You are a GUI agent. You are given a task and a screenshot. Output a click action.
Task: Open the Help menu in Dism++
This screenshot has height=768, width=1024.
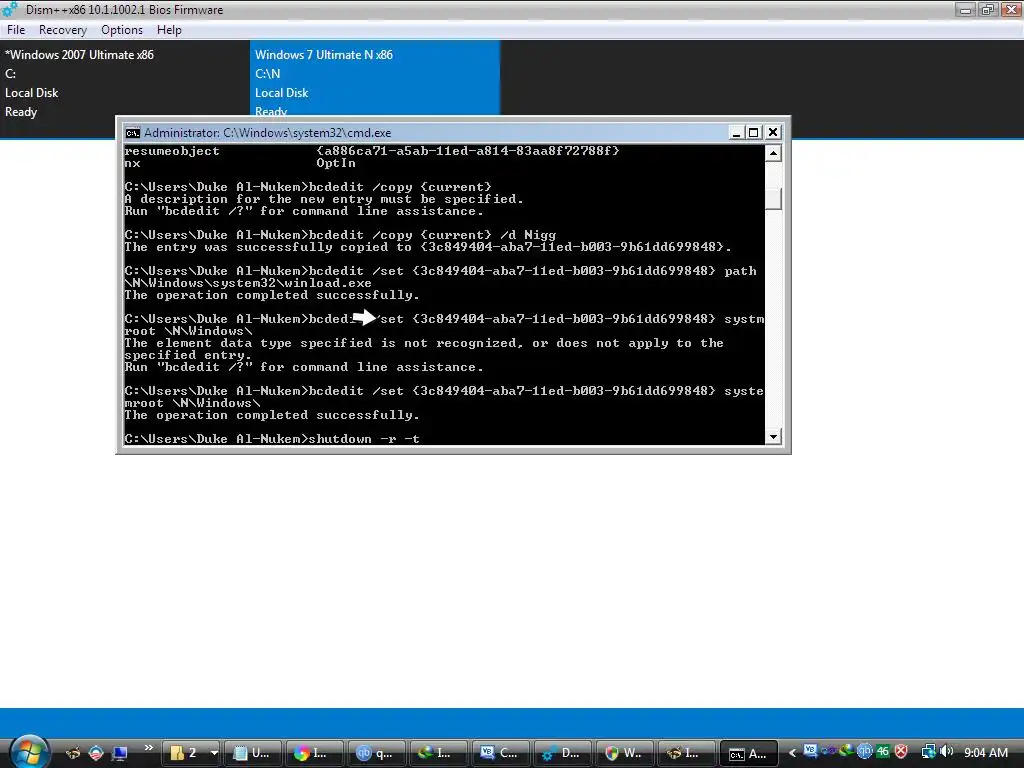coord(169,30)
